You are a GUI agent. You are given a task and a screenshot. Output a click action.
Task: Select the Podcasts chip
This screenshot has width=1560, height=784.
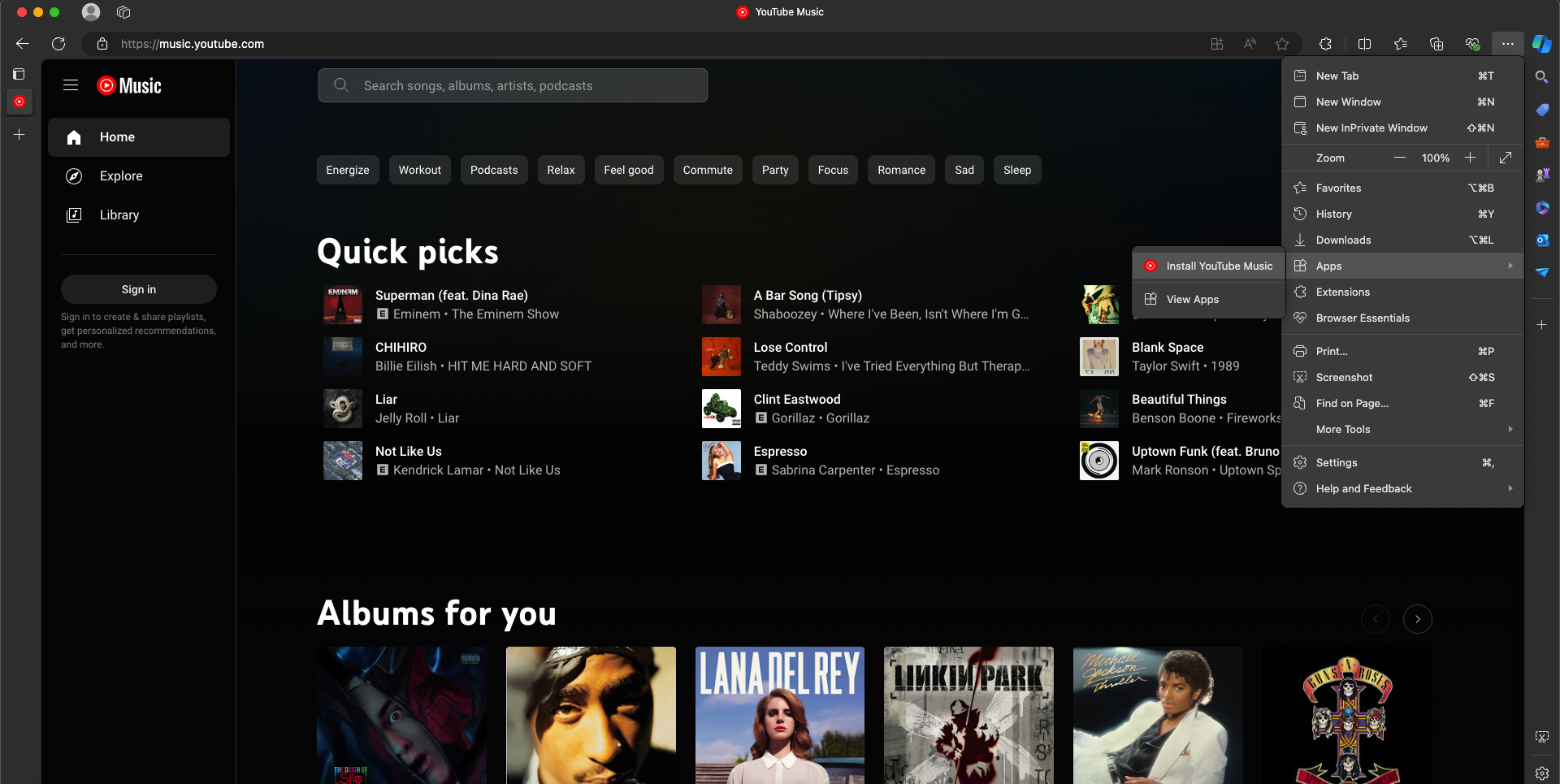point(494,170)
